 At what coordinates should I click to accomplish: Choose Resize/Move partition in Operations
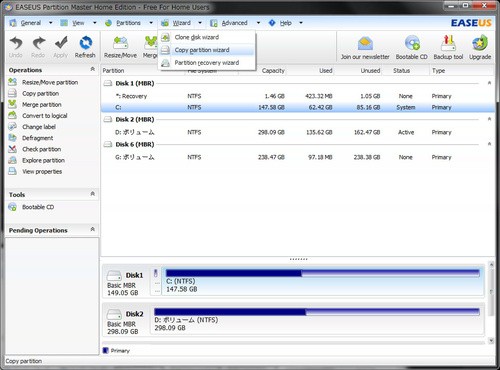[x=50, y=82]
